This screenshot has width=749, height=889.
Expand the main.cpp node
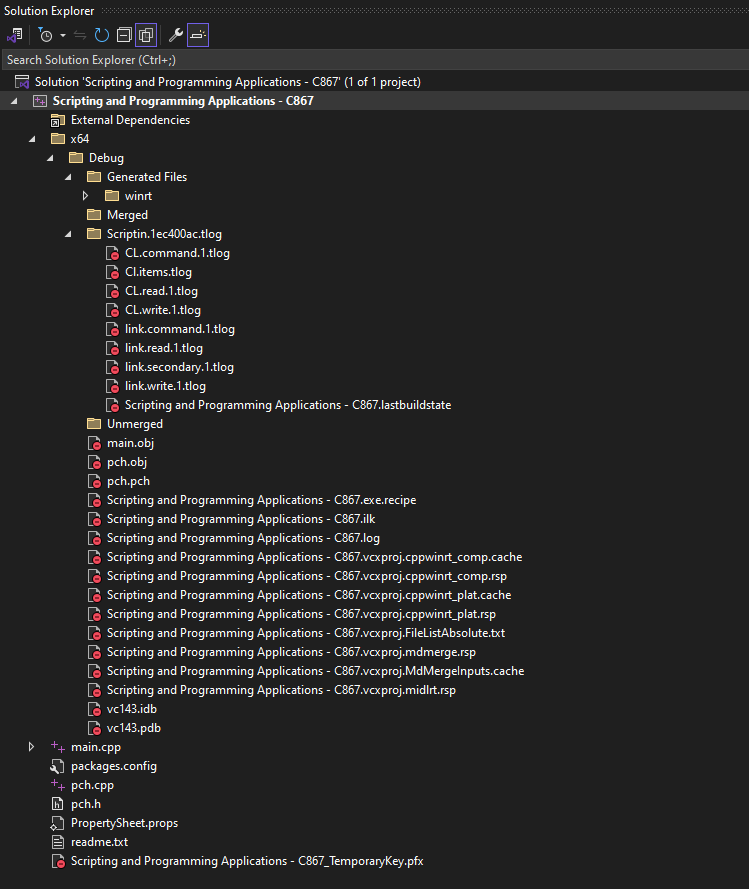click(x=32, y=747)
